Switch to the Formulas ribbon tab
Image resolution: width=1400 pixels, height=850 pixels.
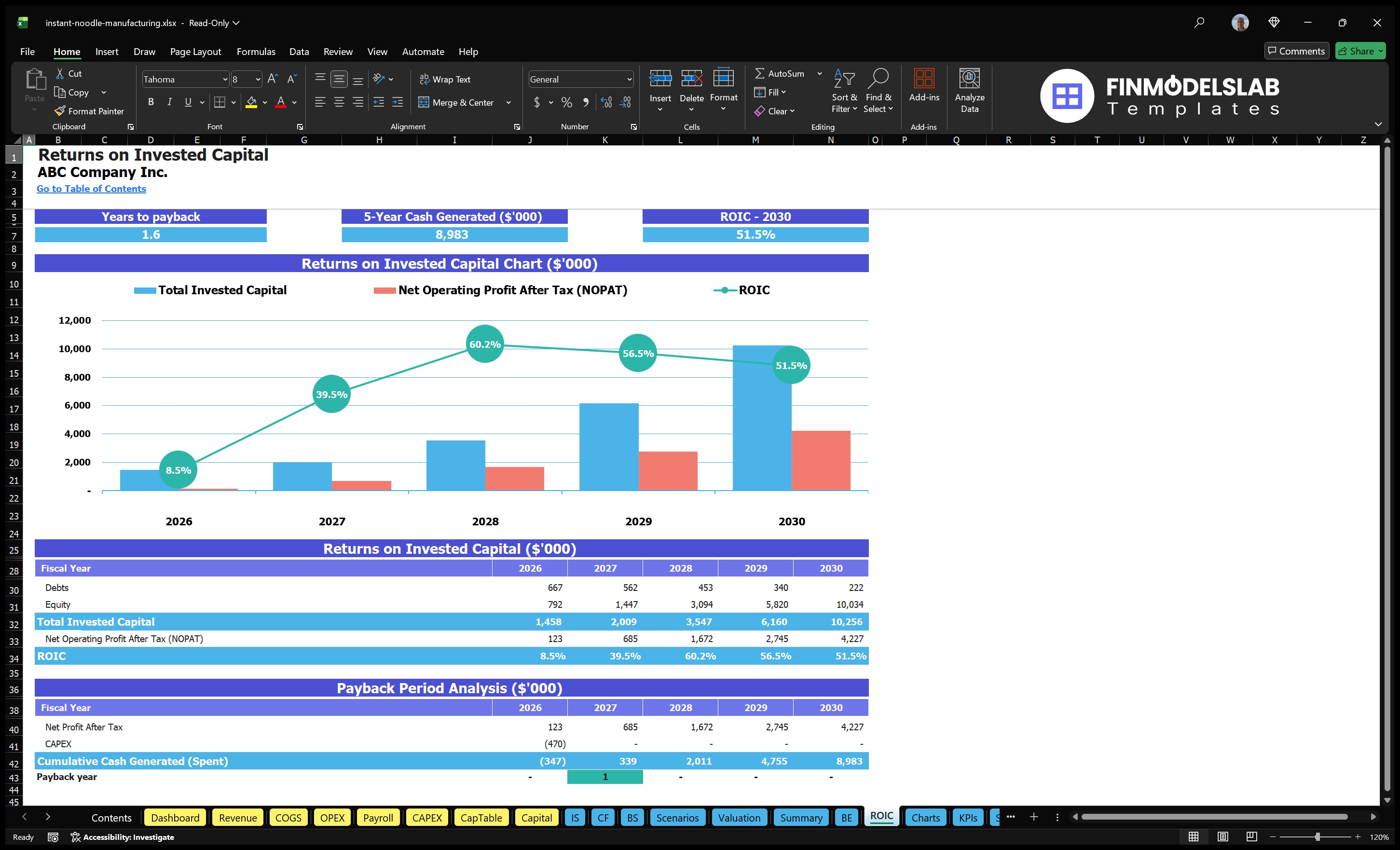[256, 52]
